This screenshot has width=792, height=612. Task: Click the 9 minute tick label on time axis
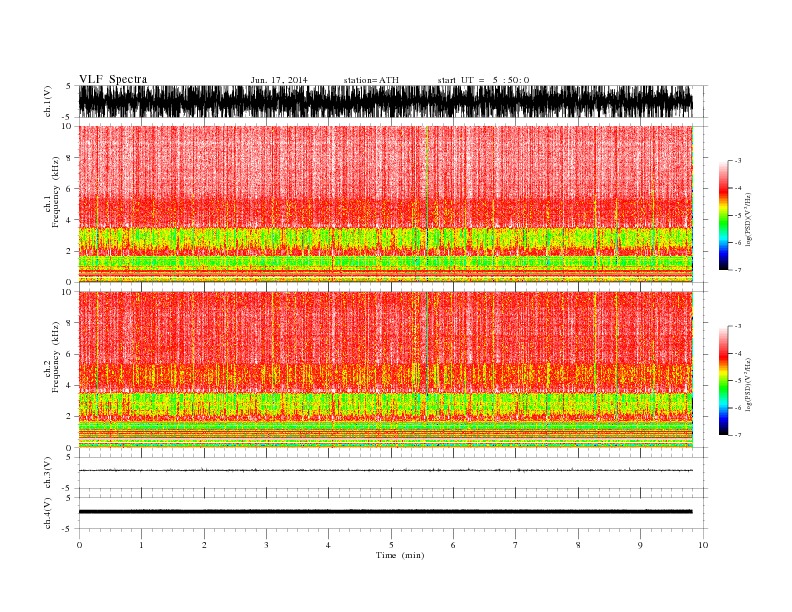coord(640,545)
